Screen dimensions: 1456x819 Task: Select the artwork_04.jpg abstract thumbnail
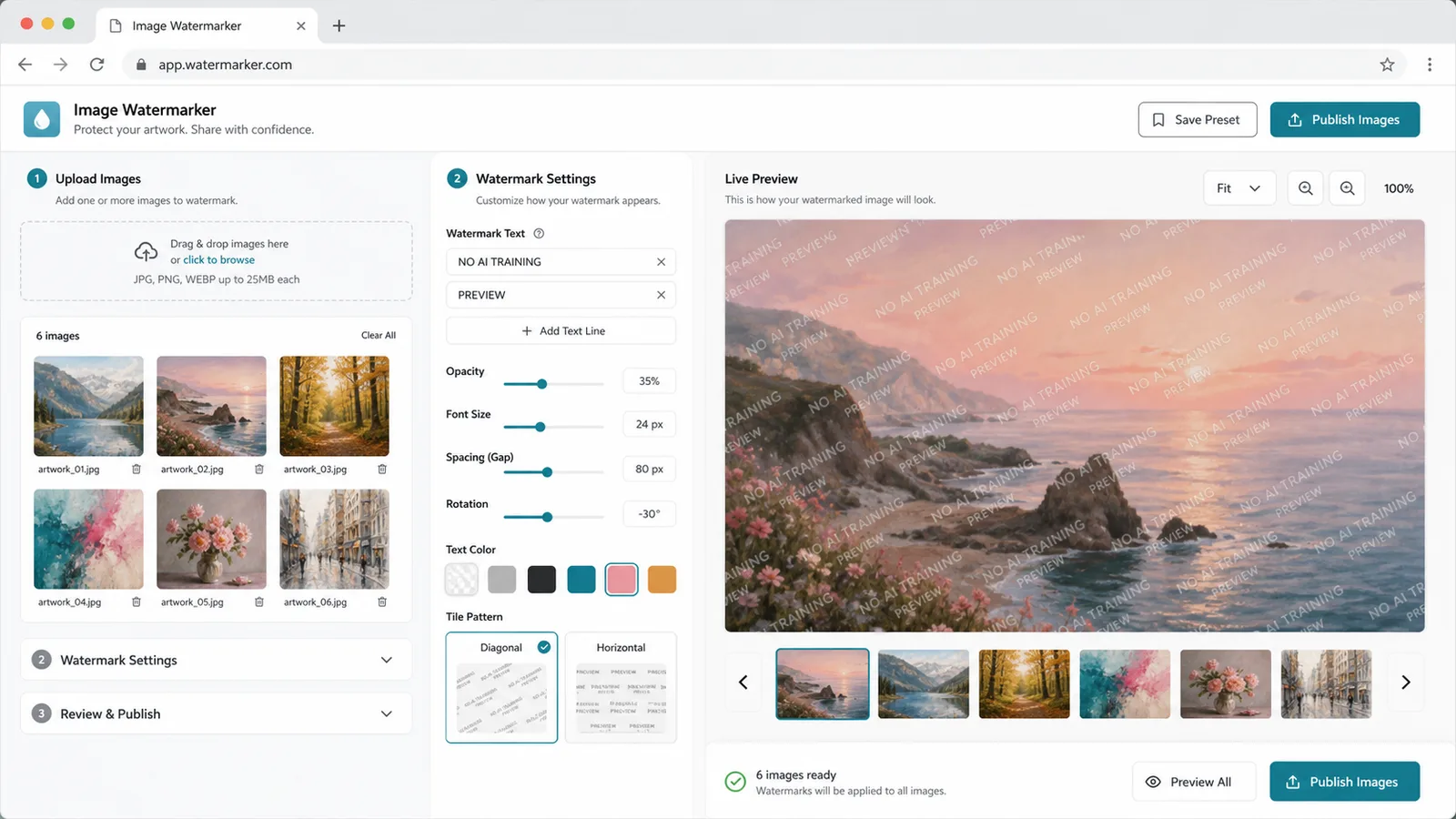(x=88, y=539)
